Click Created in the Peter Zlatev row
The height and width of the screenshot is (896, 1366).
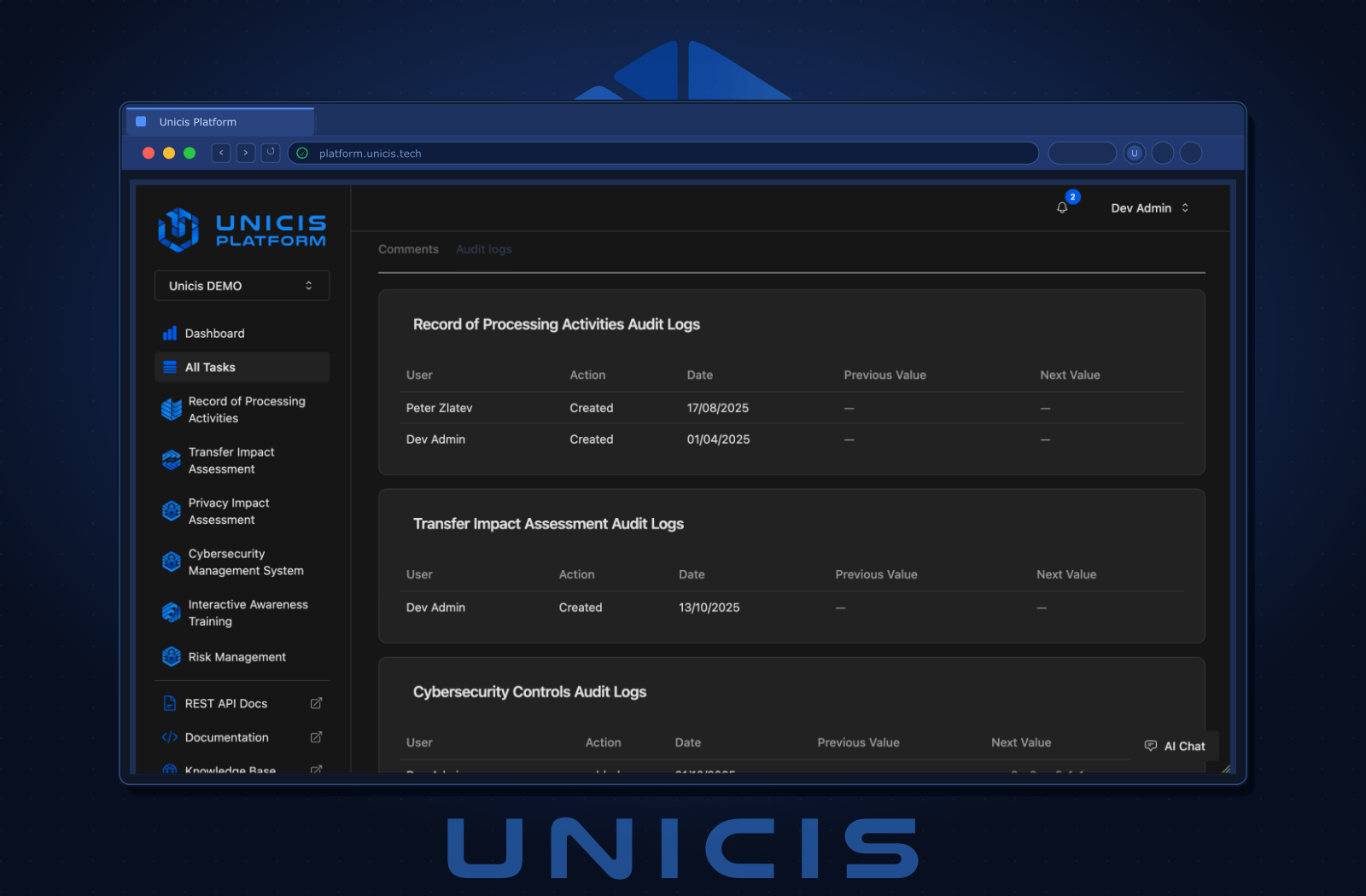tap(592, 408)
